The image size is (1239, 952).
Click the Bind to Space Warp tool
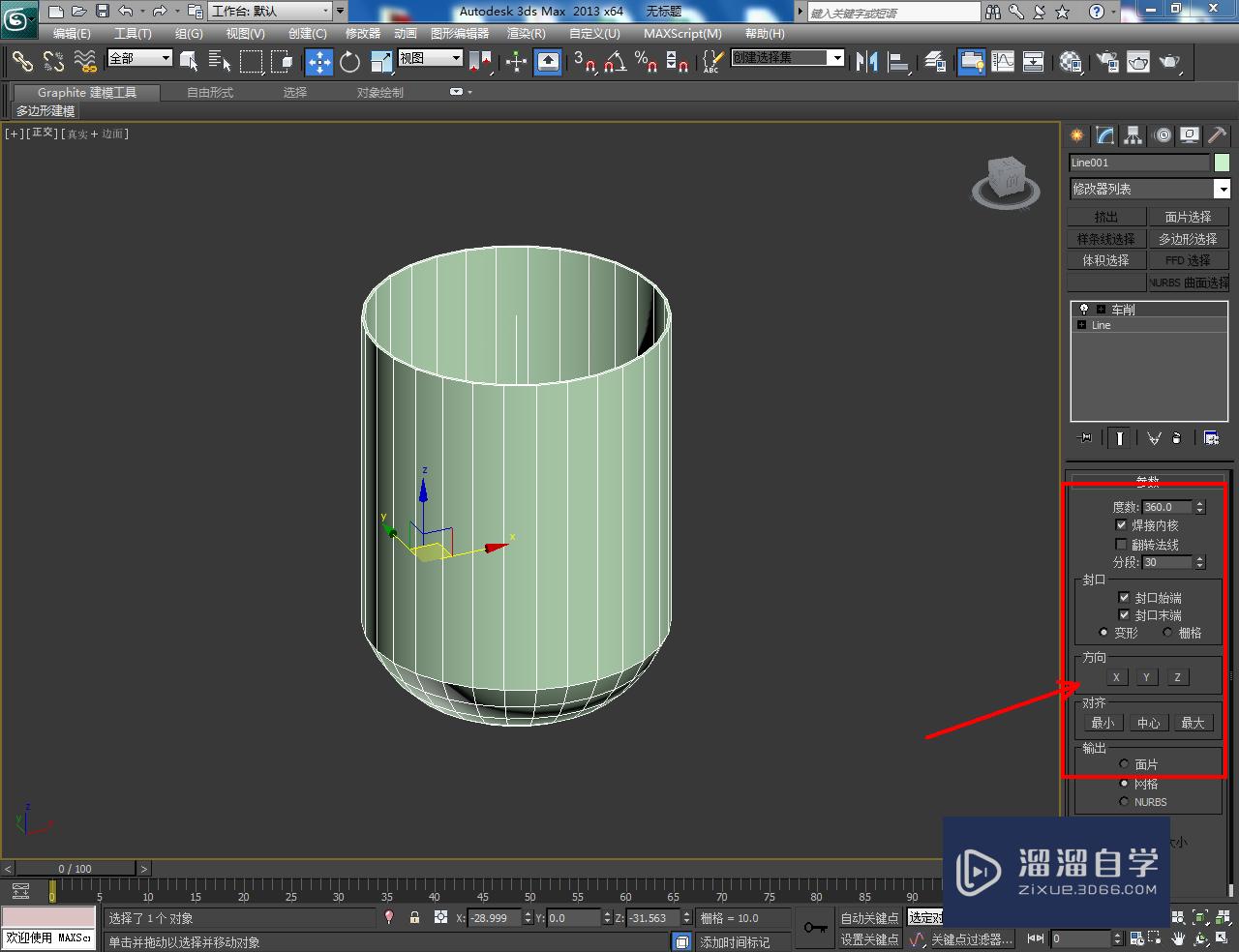point(85,62)
